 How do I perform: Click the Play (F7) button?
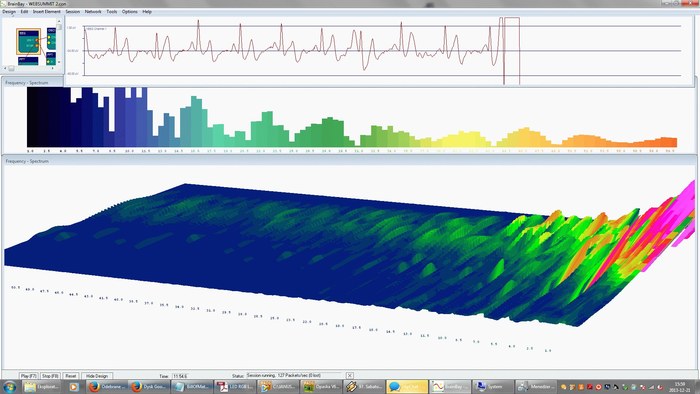pos(29,376)
